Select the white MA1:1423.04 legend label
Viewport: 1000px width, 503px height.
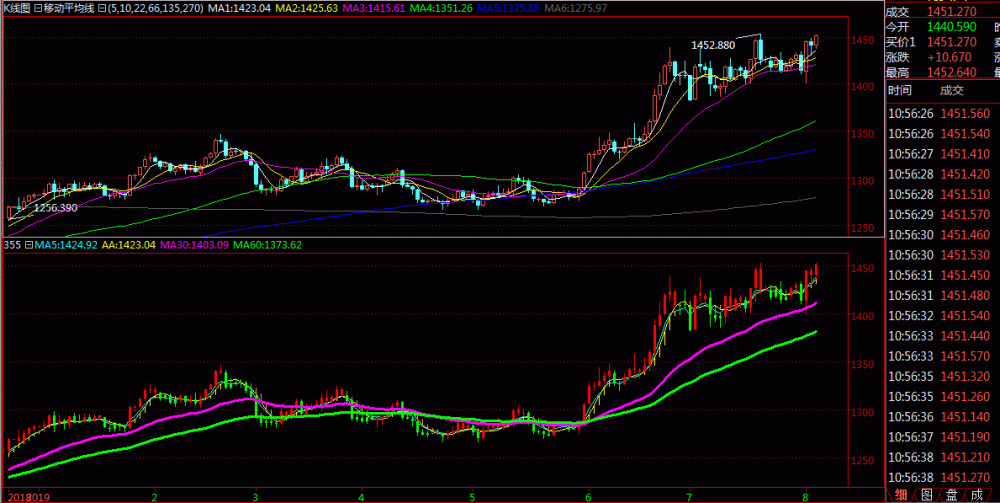tap(242, 9)
